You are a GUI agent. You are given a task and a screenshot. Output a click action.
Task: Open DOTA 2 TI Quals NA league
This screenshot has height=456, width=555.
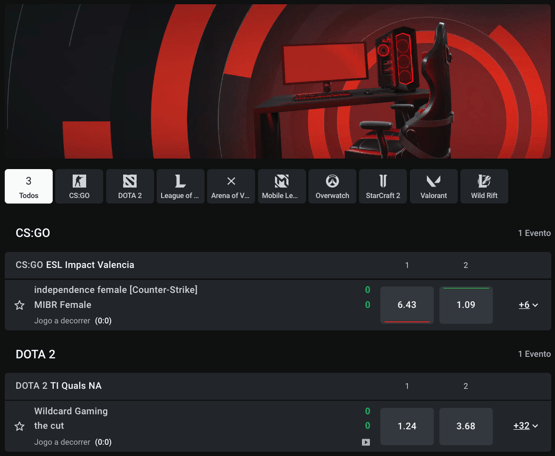tap(58, 386)
